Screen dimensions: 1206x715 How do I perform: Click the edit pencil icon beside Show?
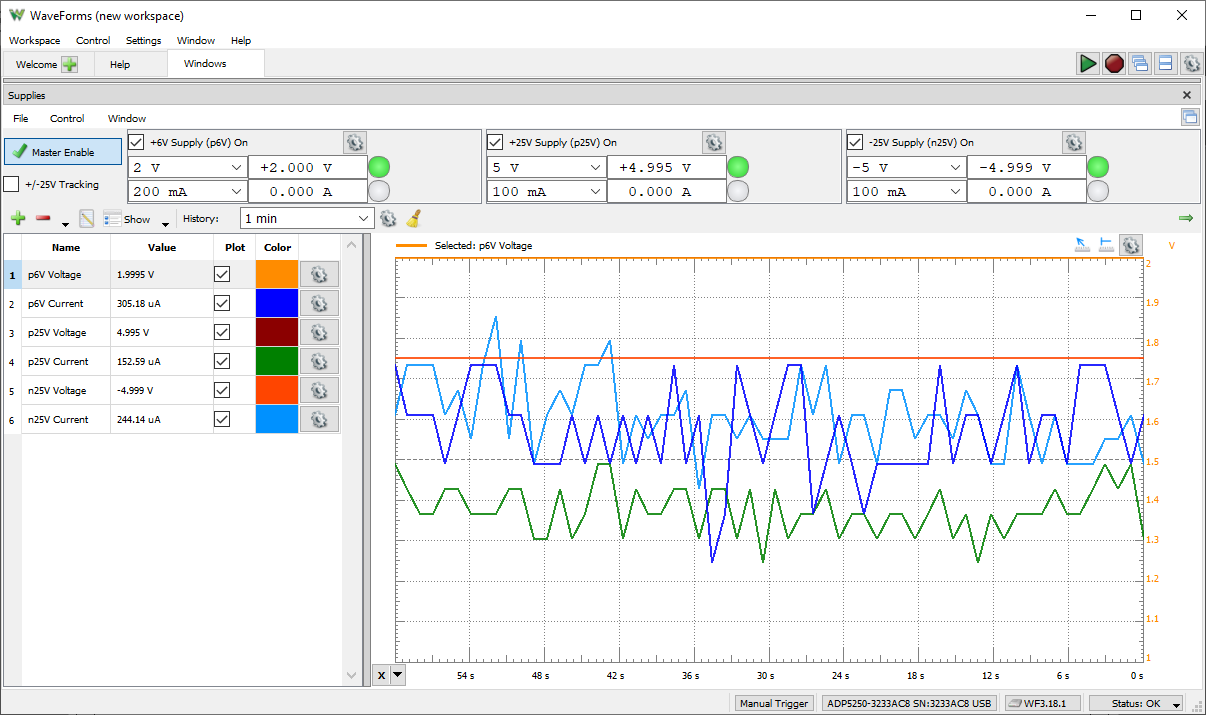point(86,218)
